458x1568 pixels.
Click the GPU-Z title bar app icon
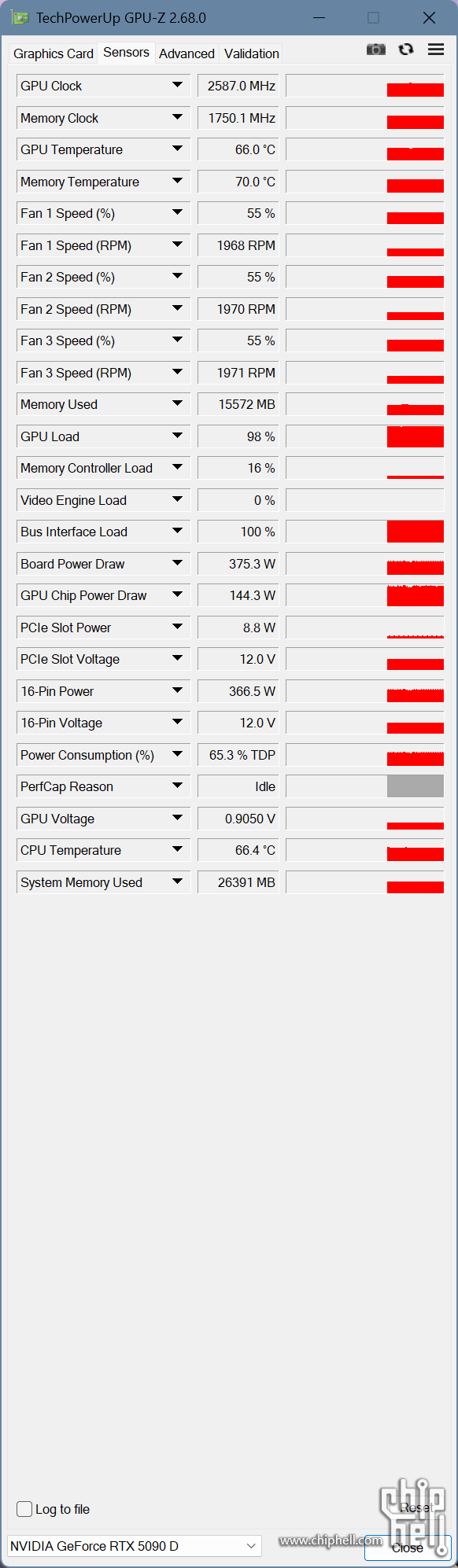click(20, 17)
